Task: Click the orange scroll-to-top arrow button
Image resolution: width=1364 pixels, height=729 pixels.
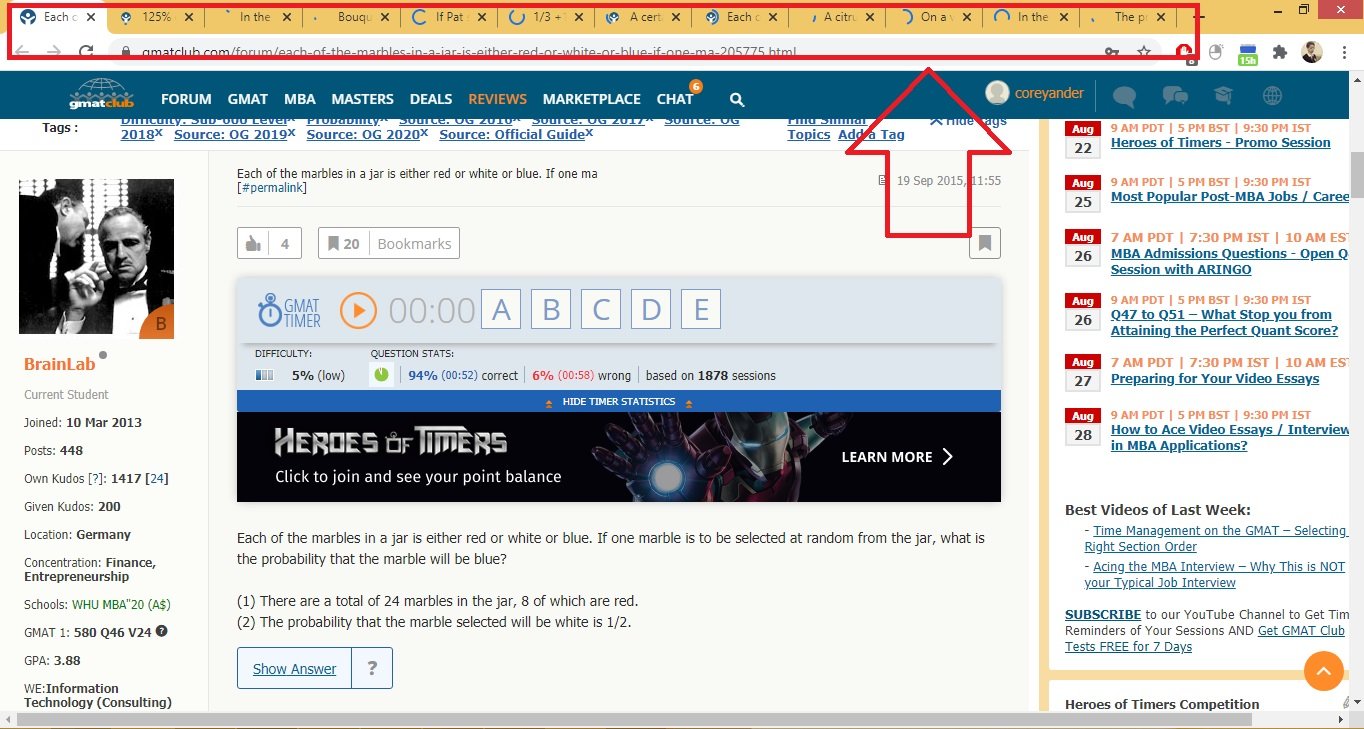Action: (x=1323, y=671)
